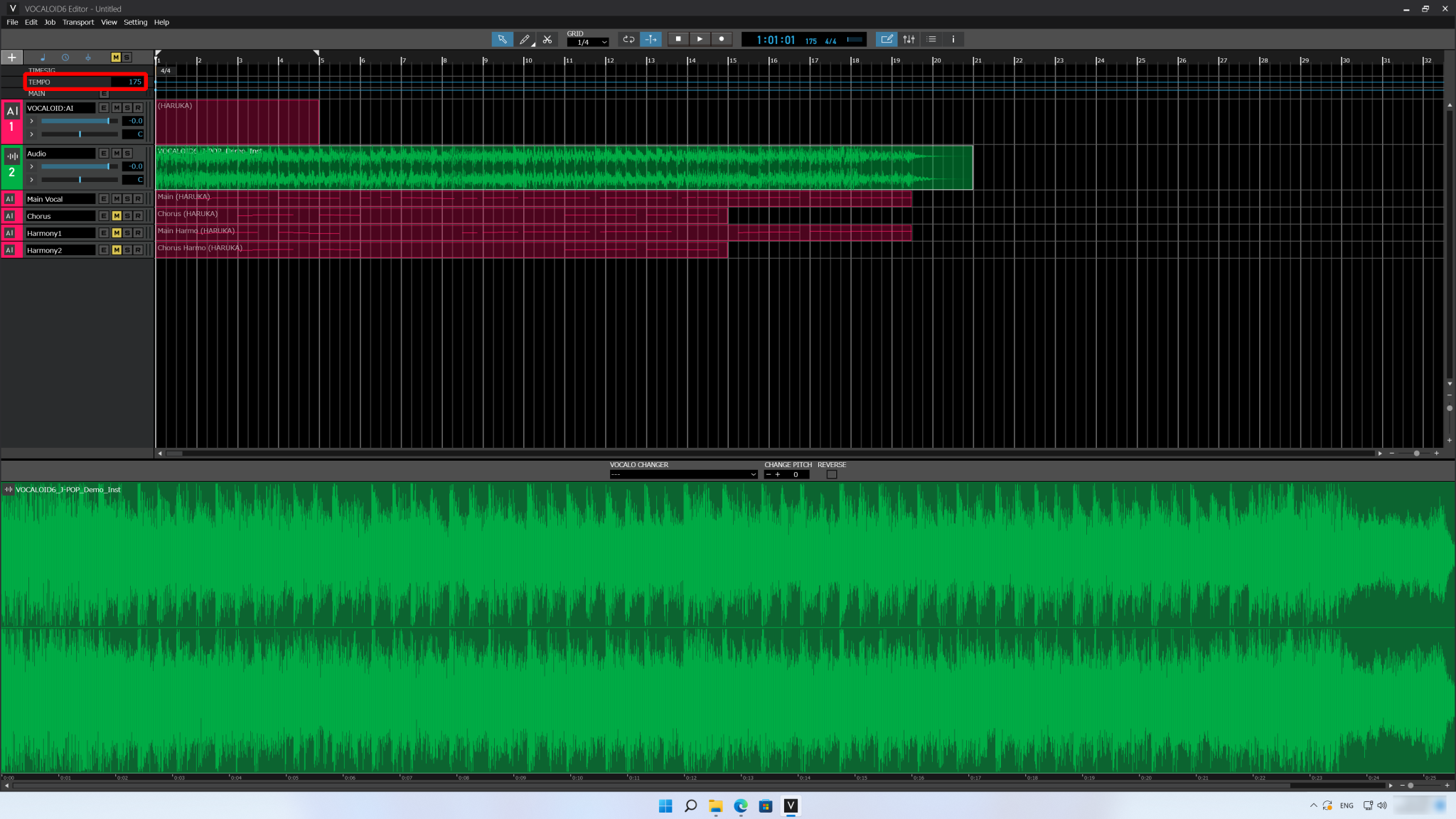Image resolution: width=1456 pixels, height=819 pixels.
Task: Open the Mixer faders panel icon
Action: click(908, 39)
